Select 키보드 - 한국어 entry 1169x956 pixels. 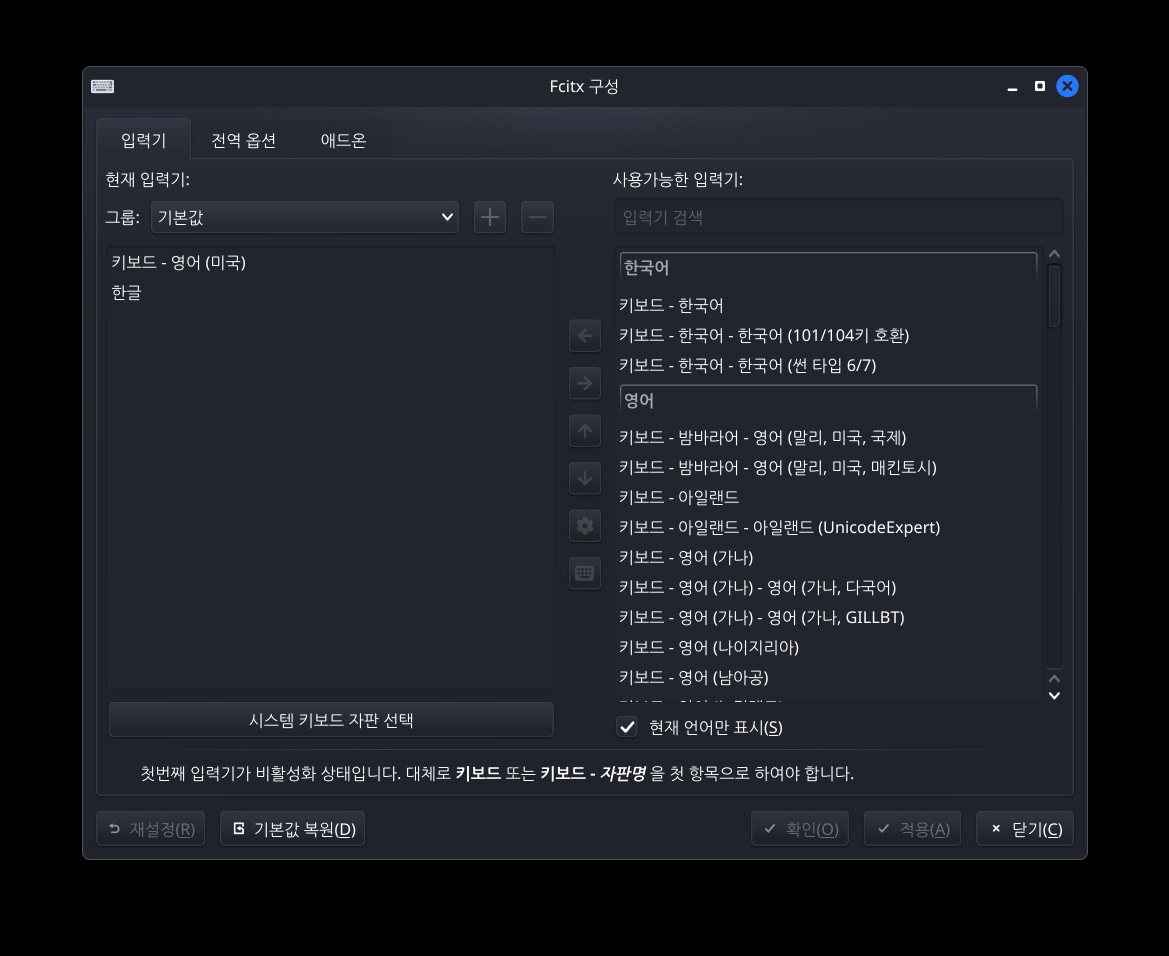(x=828, y=305)
